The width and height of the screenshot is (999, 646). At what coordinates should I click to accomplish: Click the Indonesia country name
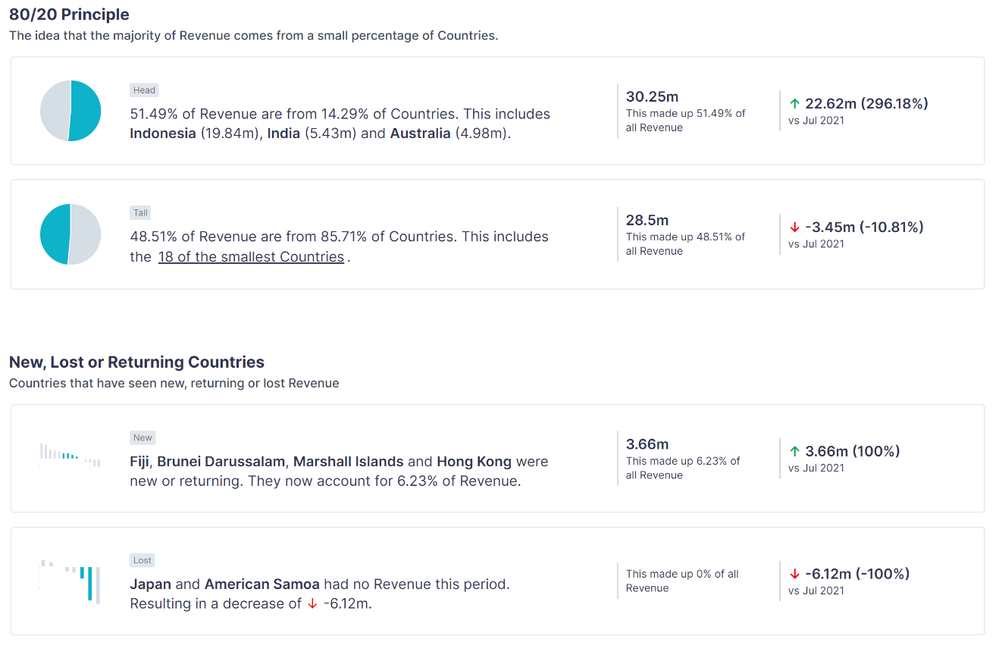coord(163,134)
